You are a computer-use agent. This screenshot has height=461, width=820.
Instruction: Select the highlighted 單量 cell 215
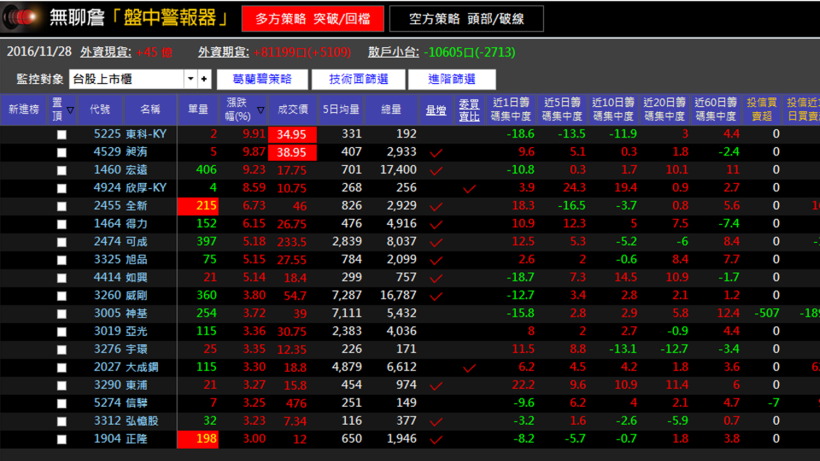[198, 206]
